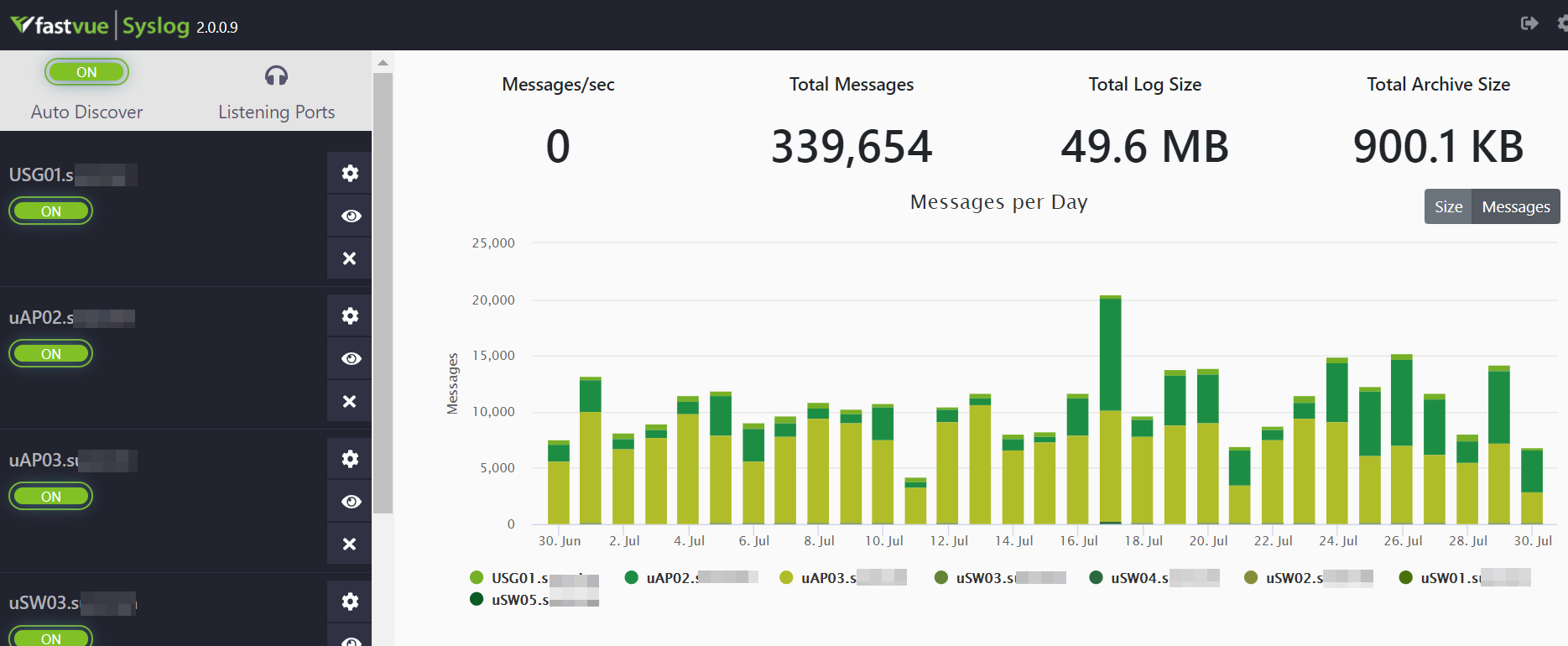Viewport: 1568px width, 646px height.
Task: Switch chart to Messages view
Action: click(1515, 207)
